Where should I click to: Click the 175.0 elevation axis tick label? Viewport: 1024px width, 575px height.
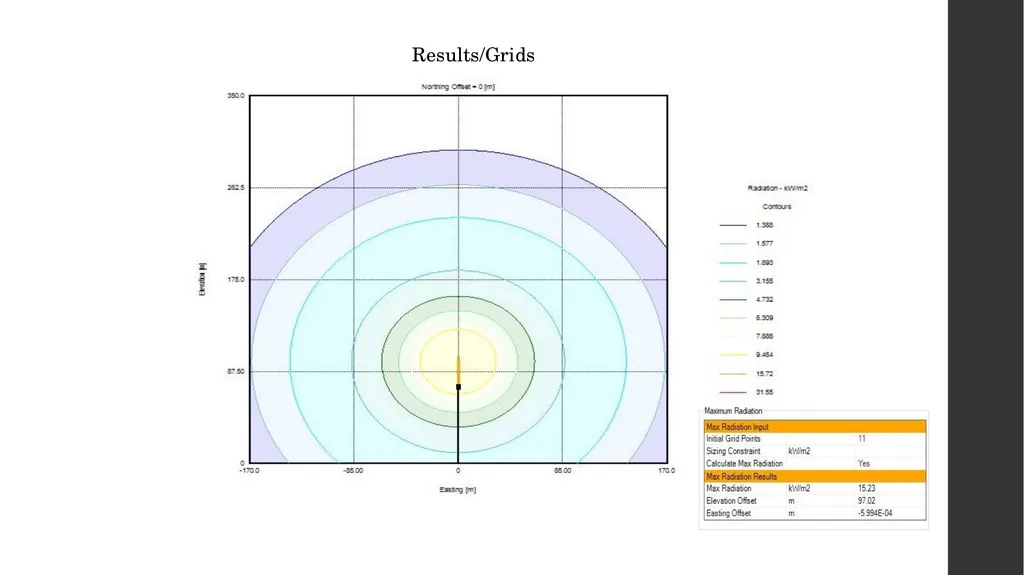click(x=236, y=280)
